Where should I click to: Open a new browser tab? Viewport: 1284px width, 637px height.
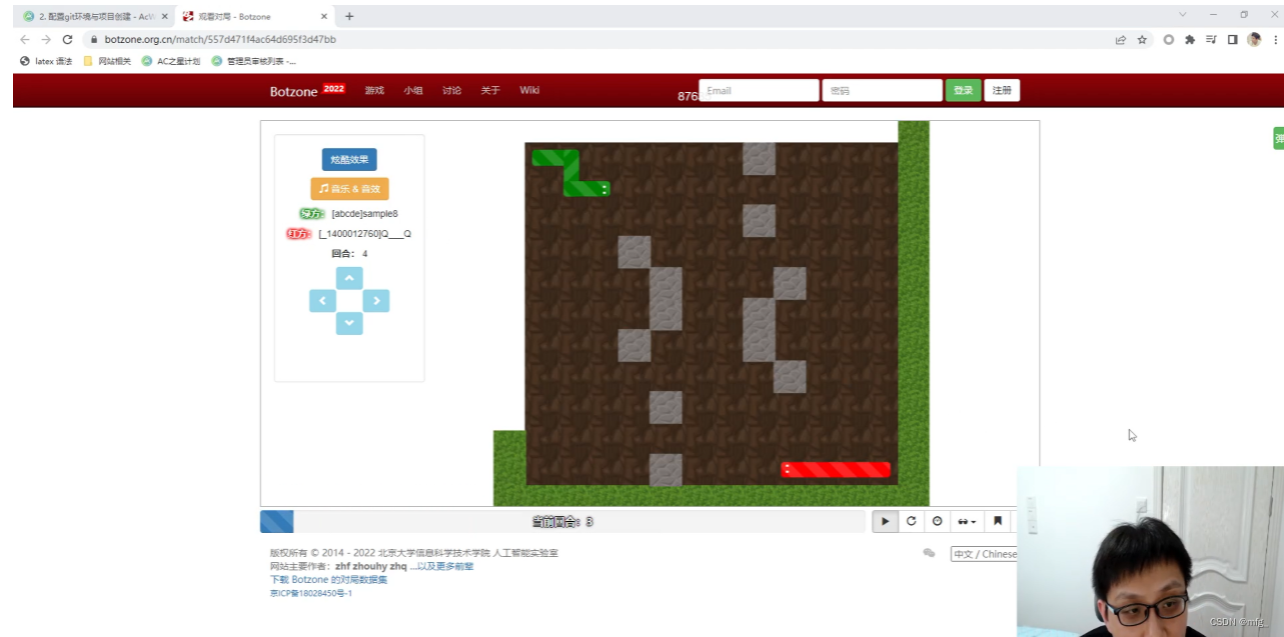click(x=349, y=16)
